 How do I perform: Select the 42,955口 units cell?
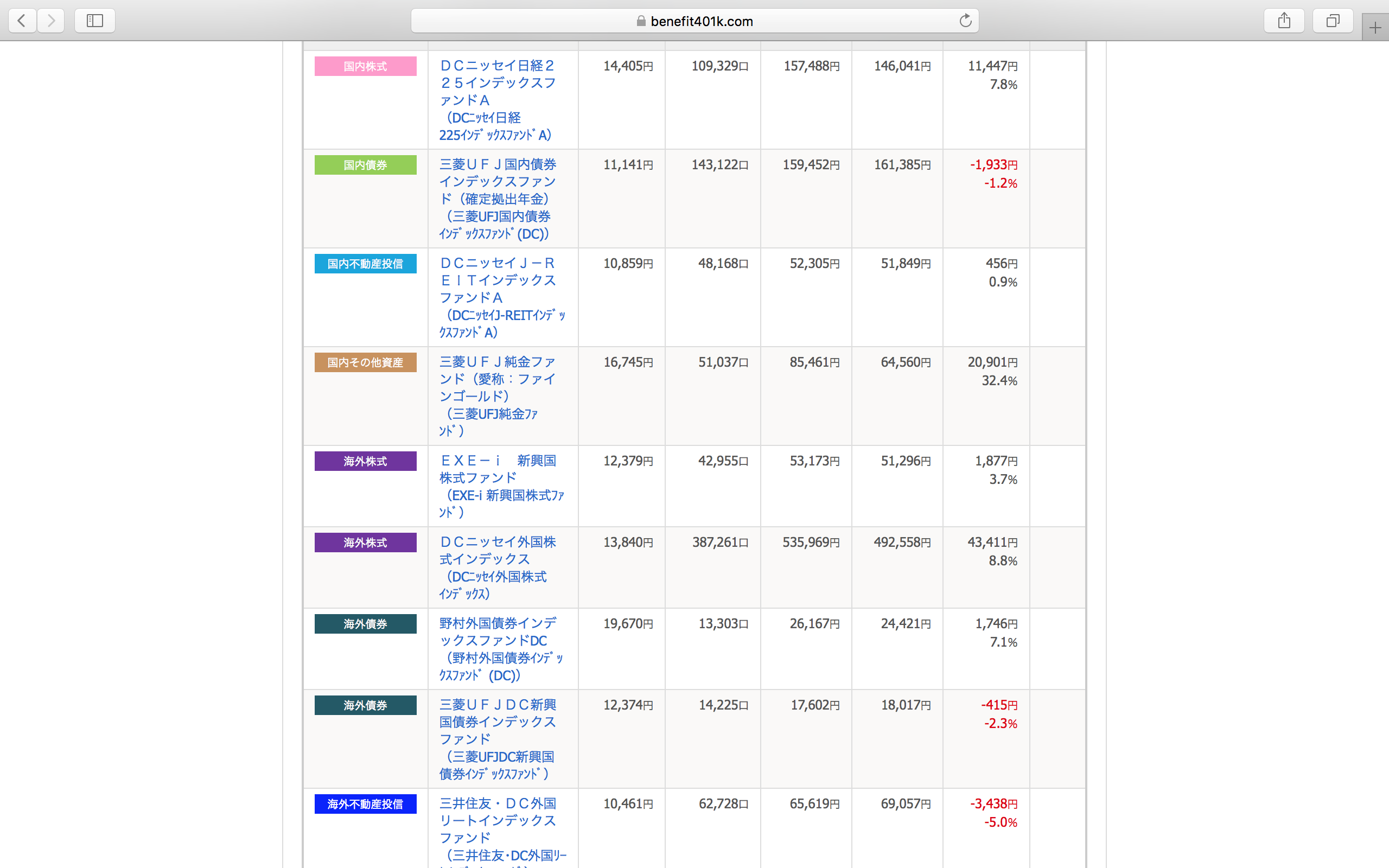[723, 461]
